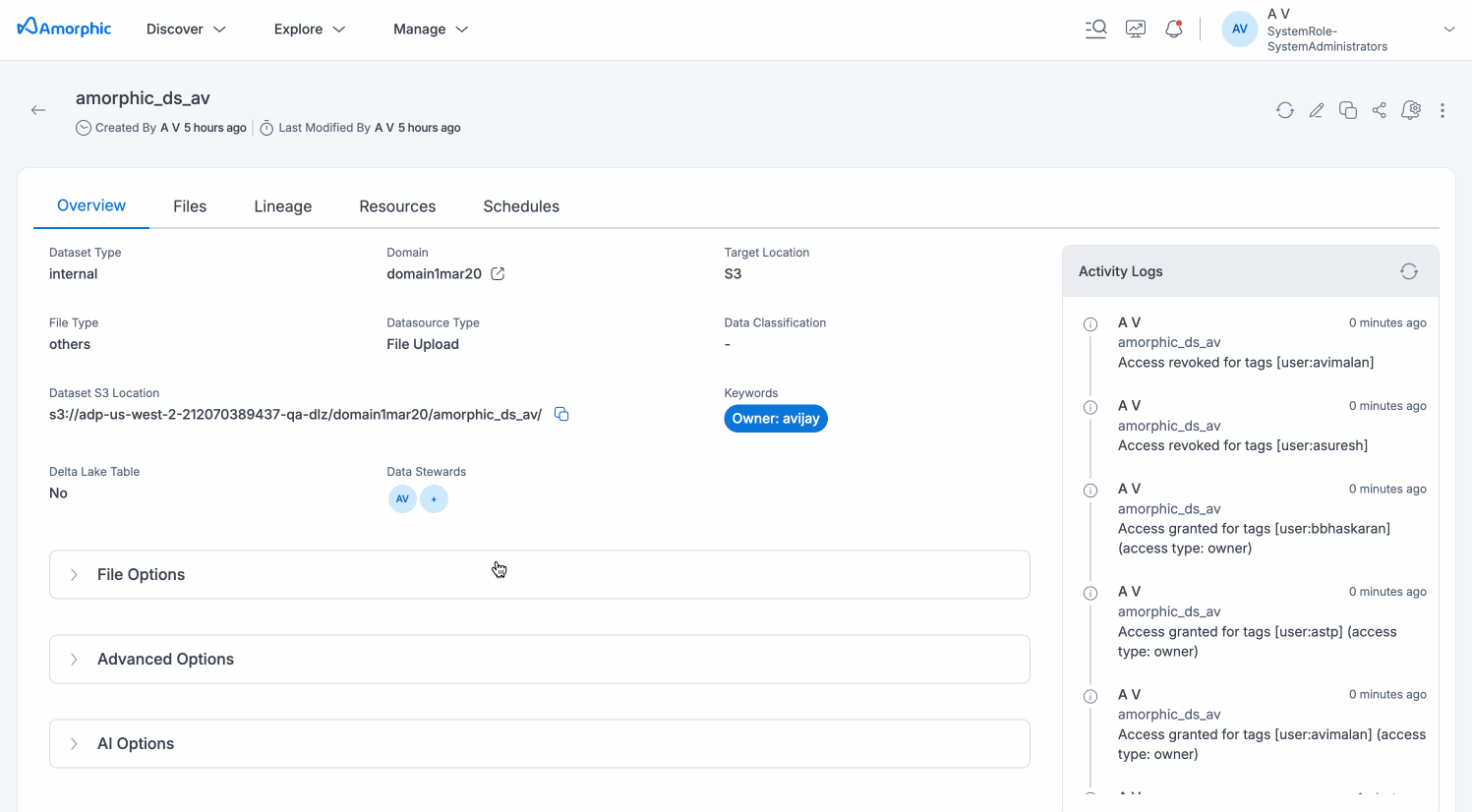Viewport: 1472px width, 812px height.
Task: Open the Manage dropdown menu
Action: point(430,29)
